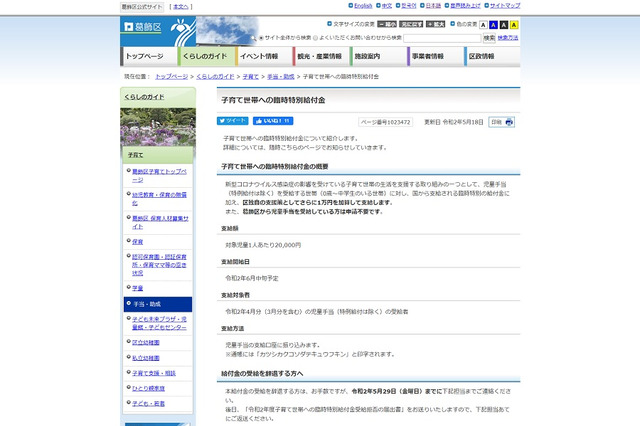Open the nursery vacancy status sidebar link
Image resolution: width=640 pixels, height=426 pixels.
[159, 265]
